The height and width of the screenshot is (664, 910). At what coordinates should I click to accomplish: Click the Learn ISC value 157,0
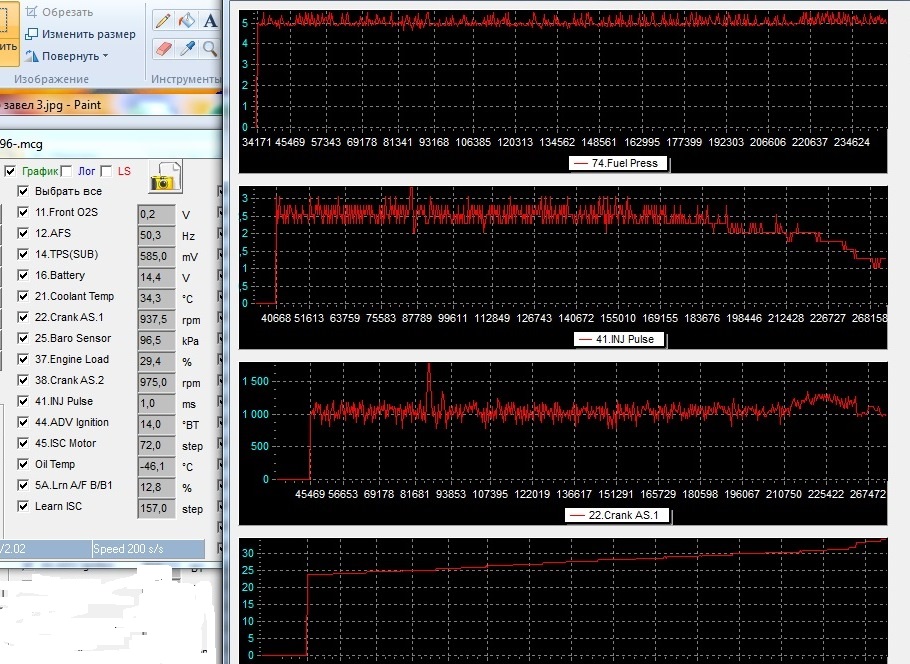coord(156,508)
